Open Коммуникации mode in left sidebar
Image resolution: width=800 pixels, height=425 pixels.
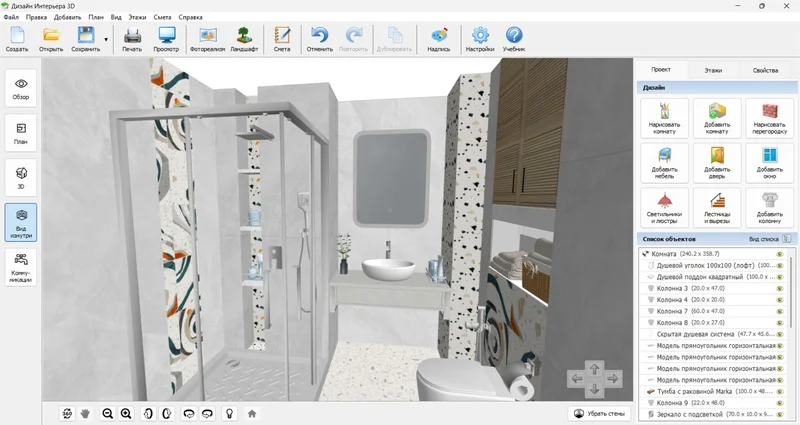click(x=21, y=267)
